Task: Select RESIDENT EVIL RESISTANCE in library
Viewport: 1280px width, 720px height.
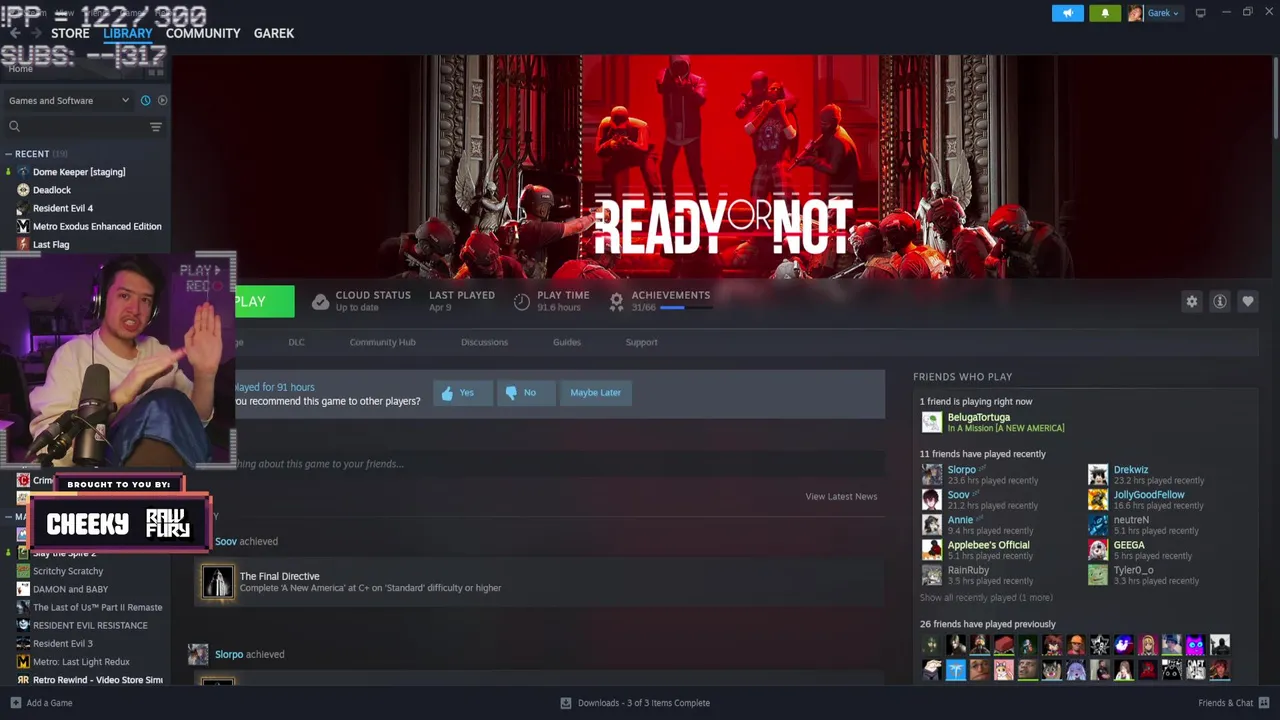Action: coord(90,625)
